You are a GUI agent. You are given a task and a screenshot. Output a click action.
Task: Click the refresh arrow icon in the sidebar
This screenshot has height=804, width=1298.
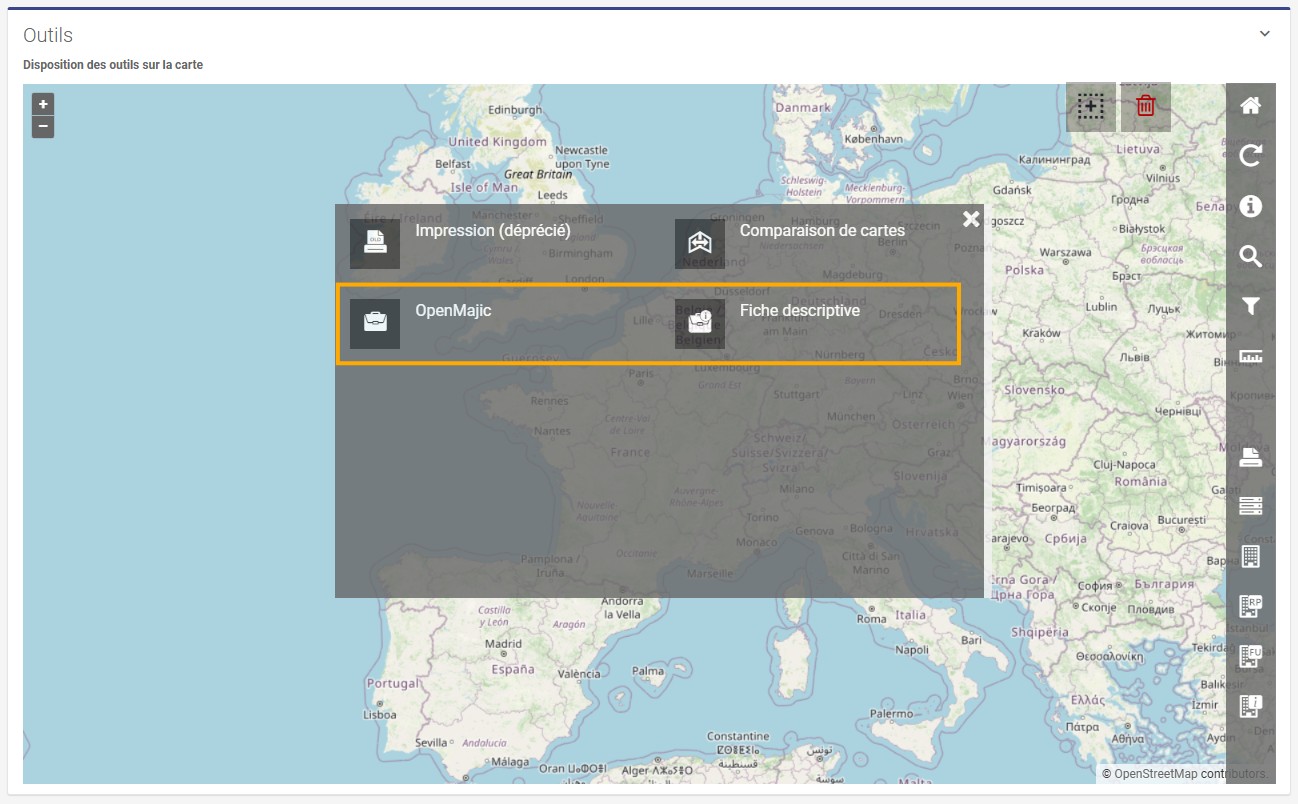[1250, 156]
